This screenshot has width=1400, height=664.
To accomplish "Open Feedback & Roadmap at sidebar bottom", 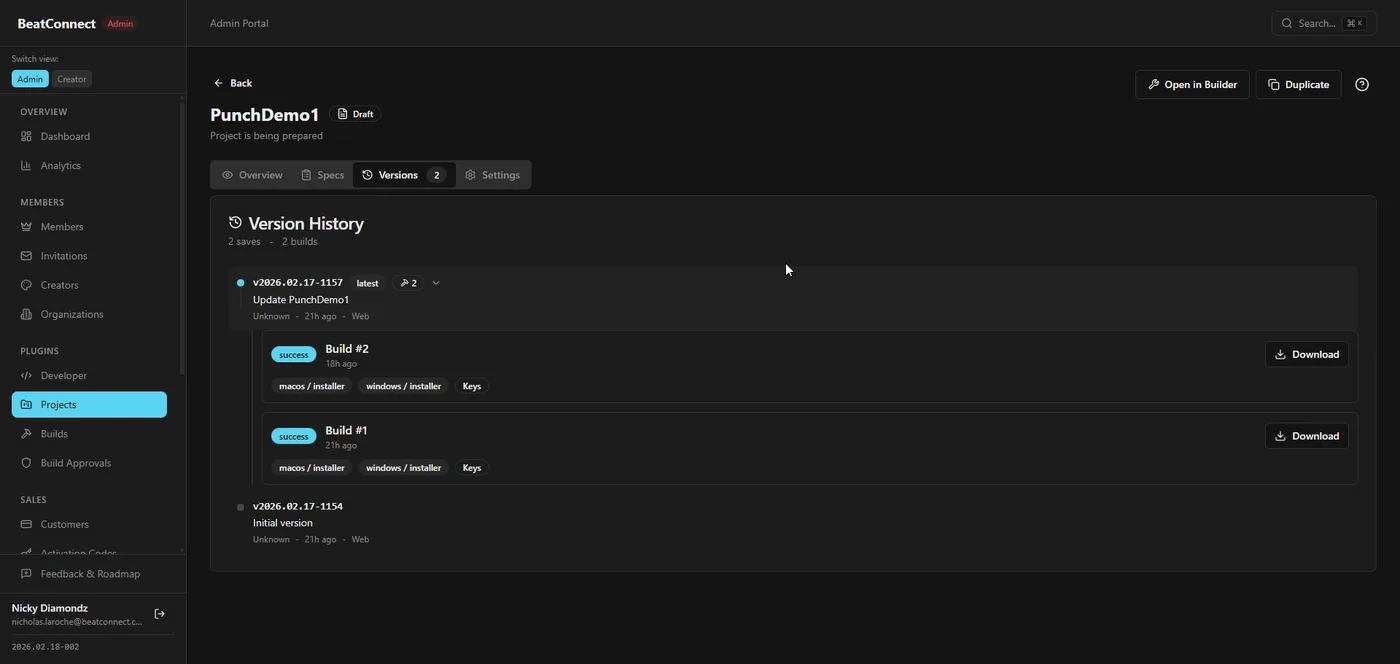I will pyautogui.click(x=90, y=571).
